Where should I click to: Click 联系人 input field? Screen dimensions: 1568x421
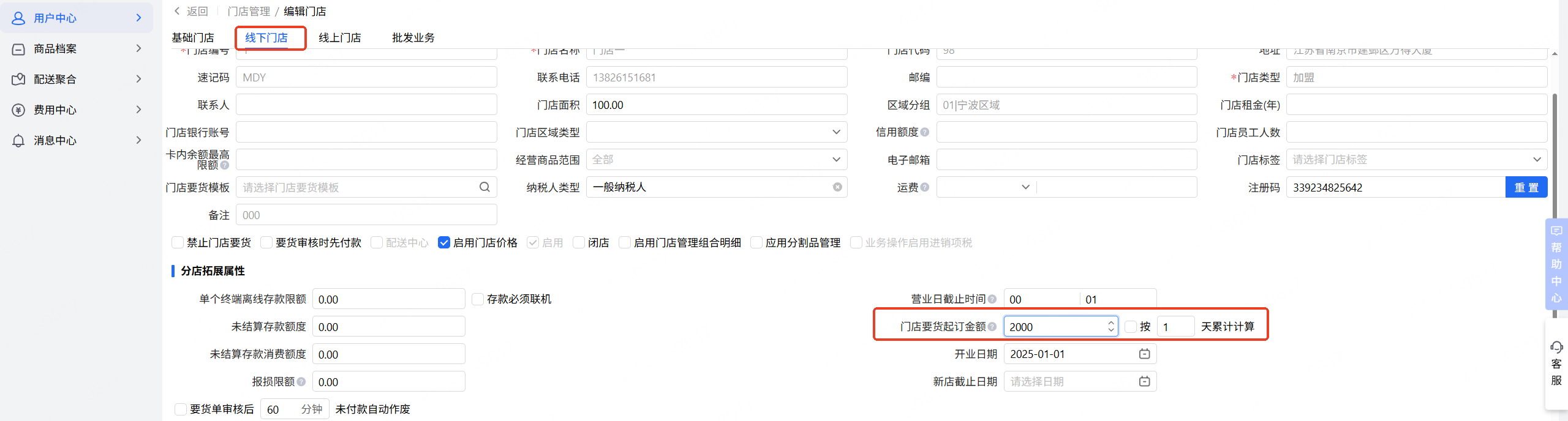point(366,105)
